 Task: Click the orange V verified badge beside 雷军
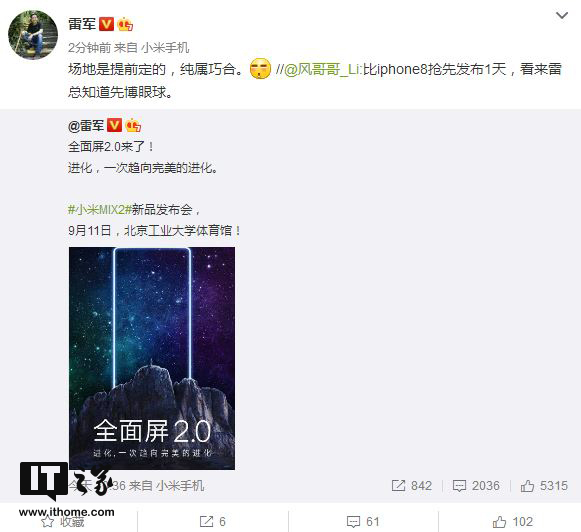click(107, 24)
